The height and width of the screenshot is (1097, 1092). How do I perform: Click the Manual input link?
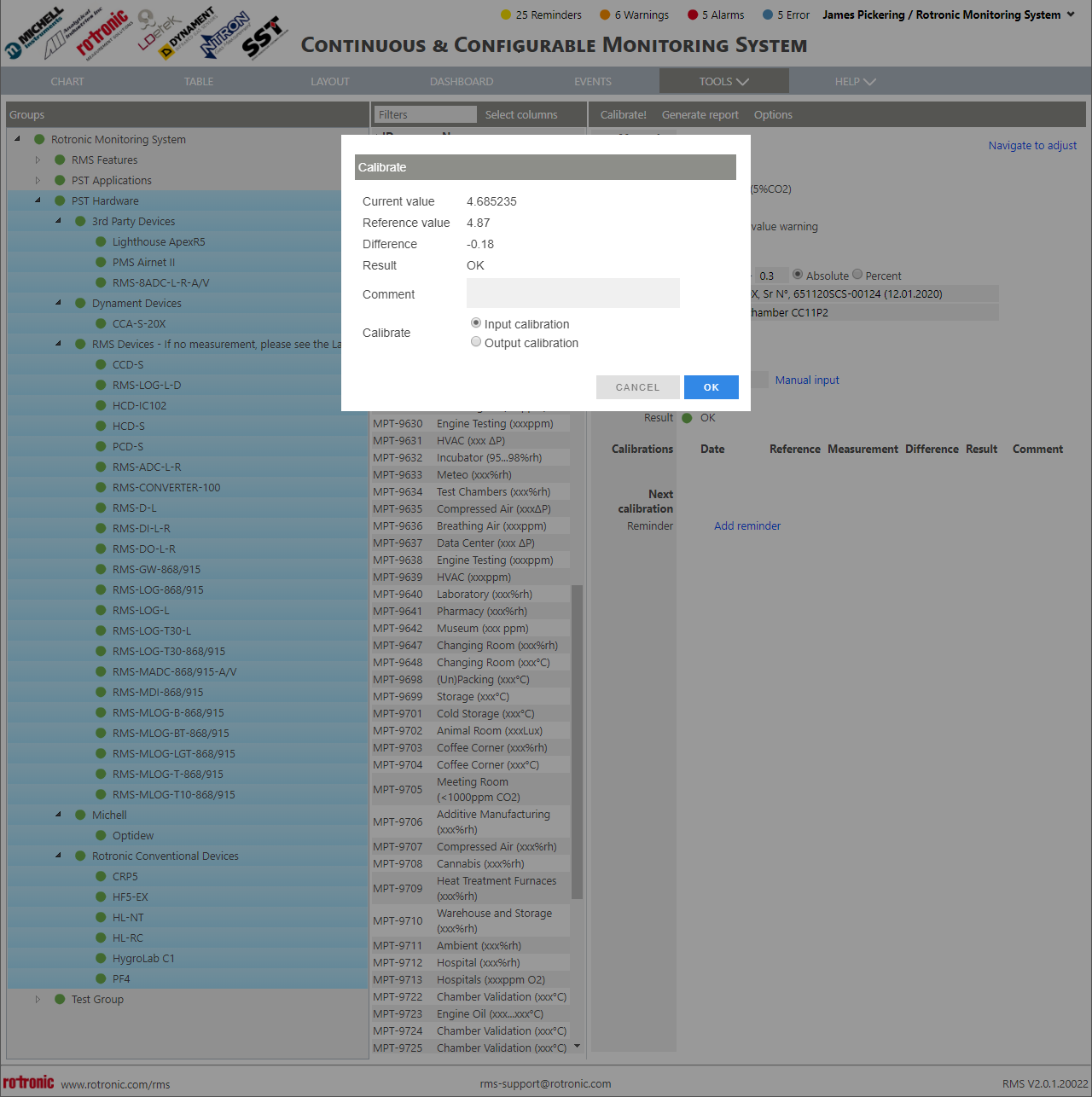[807, 380]
